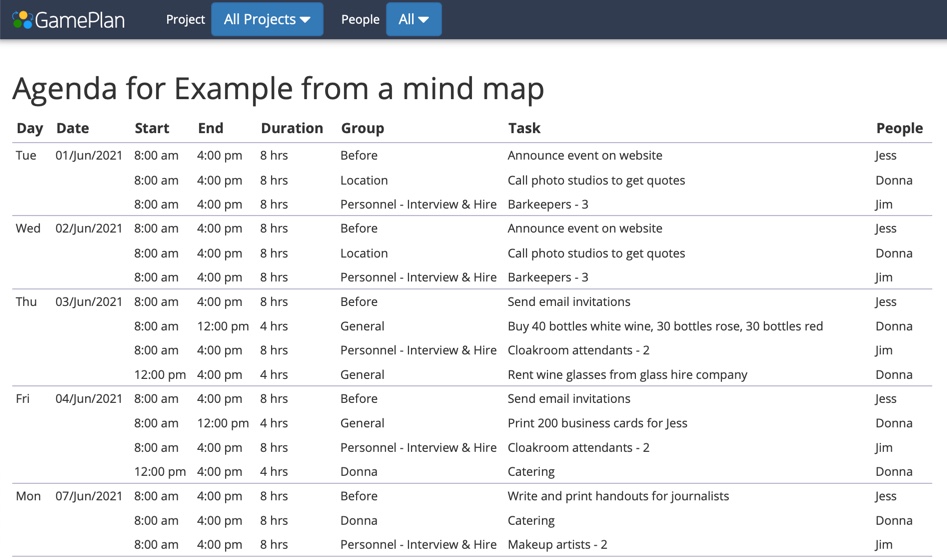The height and width of the screenshot is (558, 947).
Task: Click the Group column header
Action: tap(362, 128)
